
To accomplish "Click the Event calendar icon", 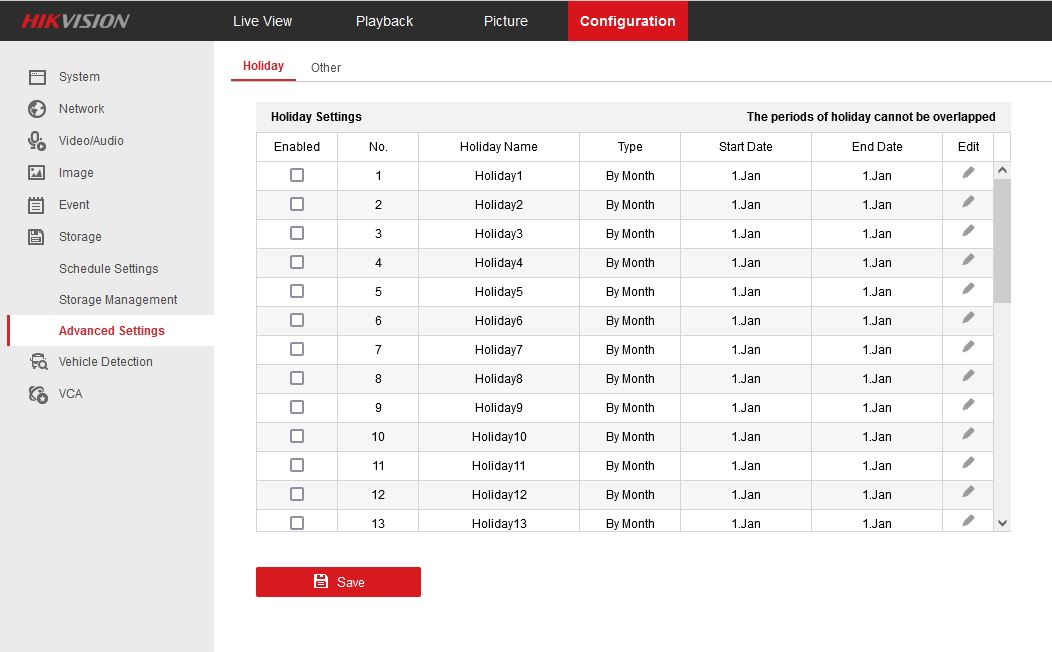I will pyautogui.click(x=37, y=205).
